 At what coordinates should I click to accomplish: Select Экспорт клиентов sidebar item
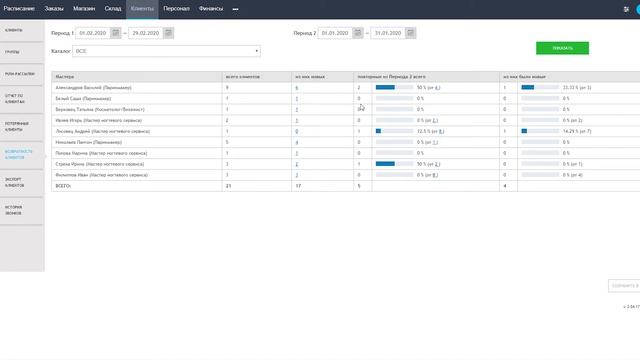(22, 182)
